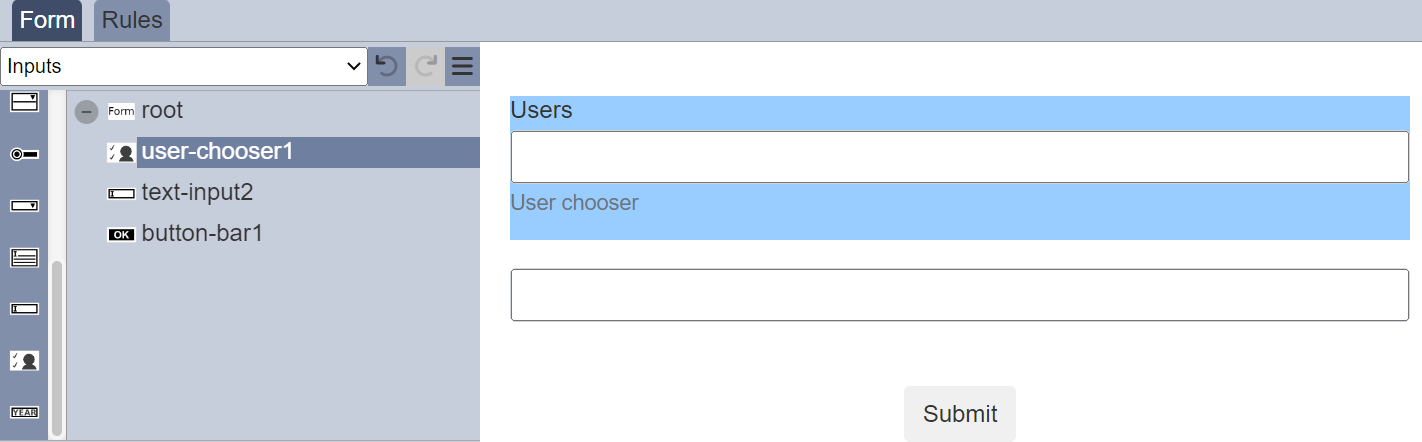Click the undo arrow icon

click(387, 67)
